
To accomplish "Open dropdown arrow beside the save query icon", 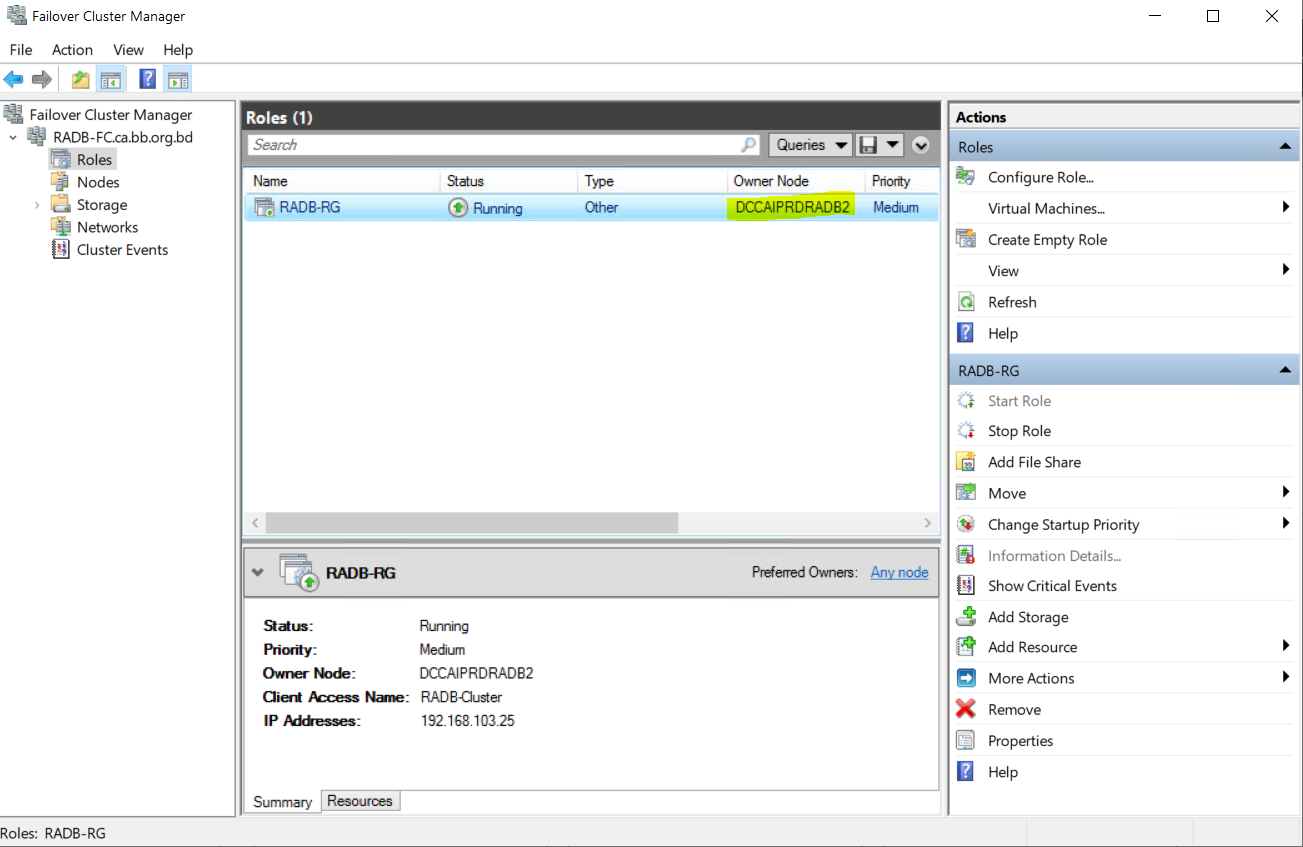I will click(x=893, y=145).
